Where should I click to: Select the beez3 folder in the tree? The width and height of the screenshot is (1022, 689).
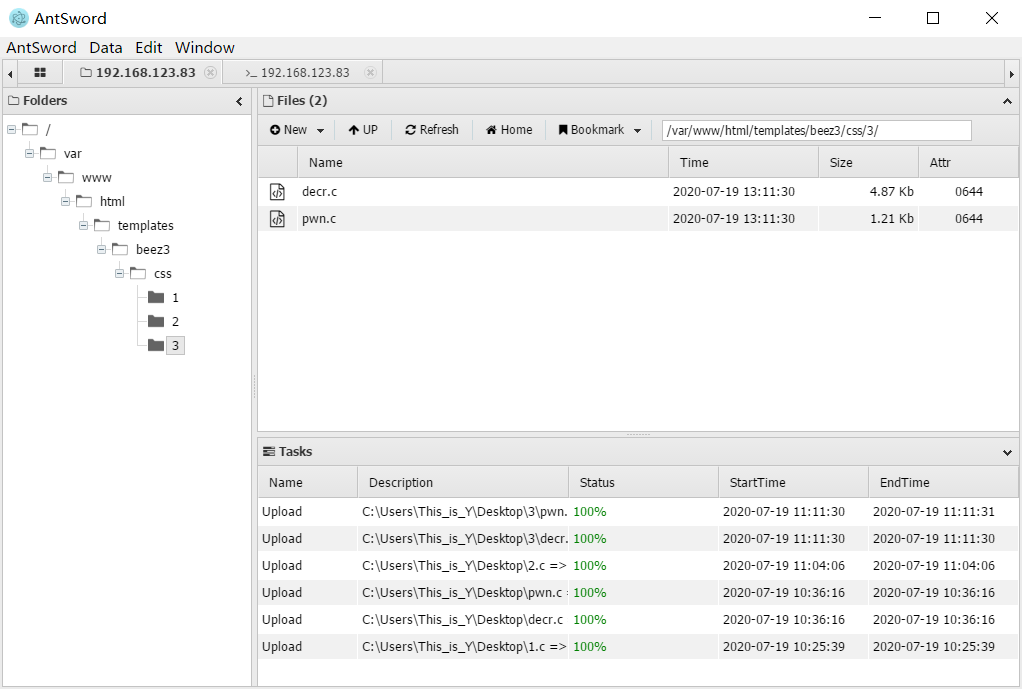tap(153, 250)
